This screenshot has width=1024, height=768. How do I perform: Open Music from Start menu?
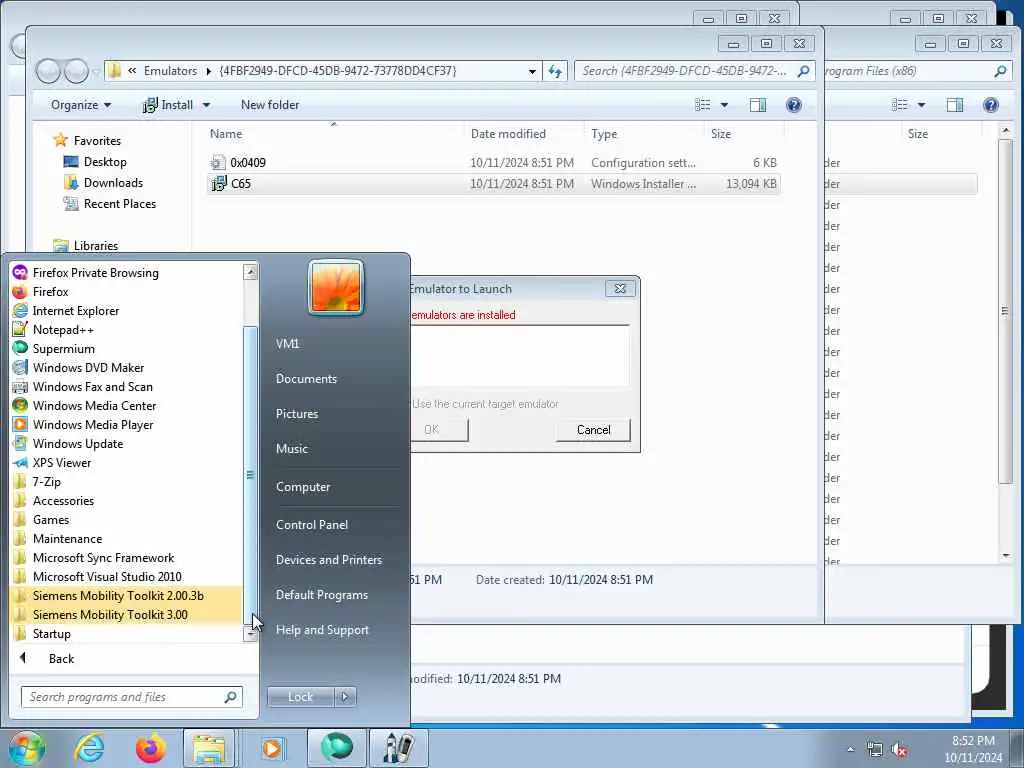tap(291, 448)
